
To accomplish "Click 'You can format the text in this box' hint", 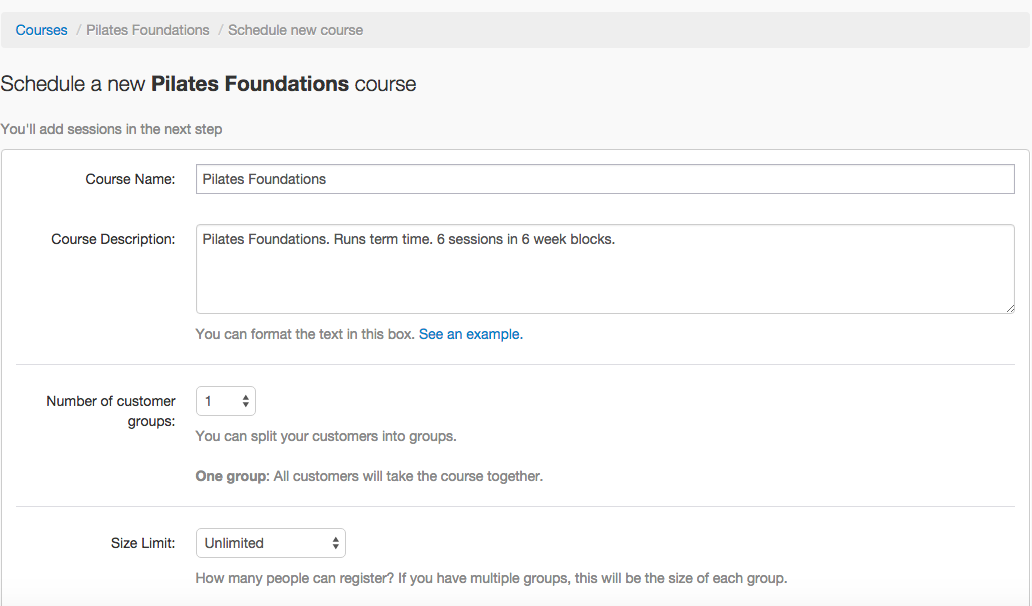I will 304,334.
